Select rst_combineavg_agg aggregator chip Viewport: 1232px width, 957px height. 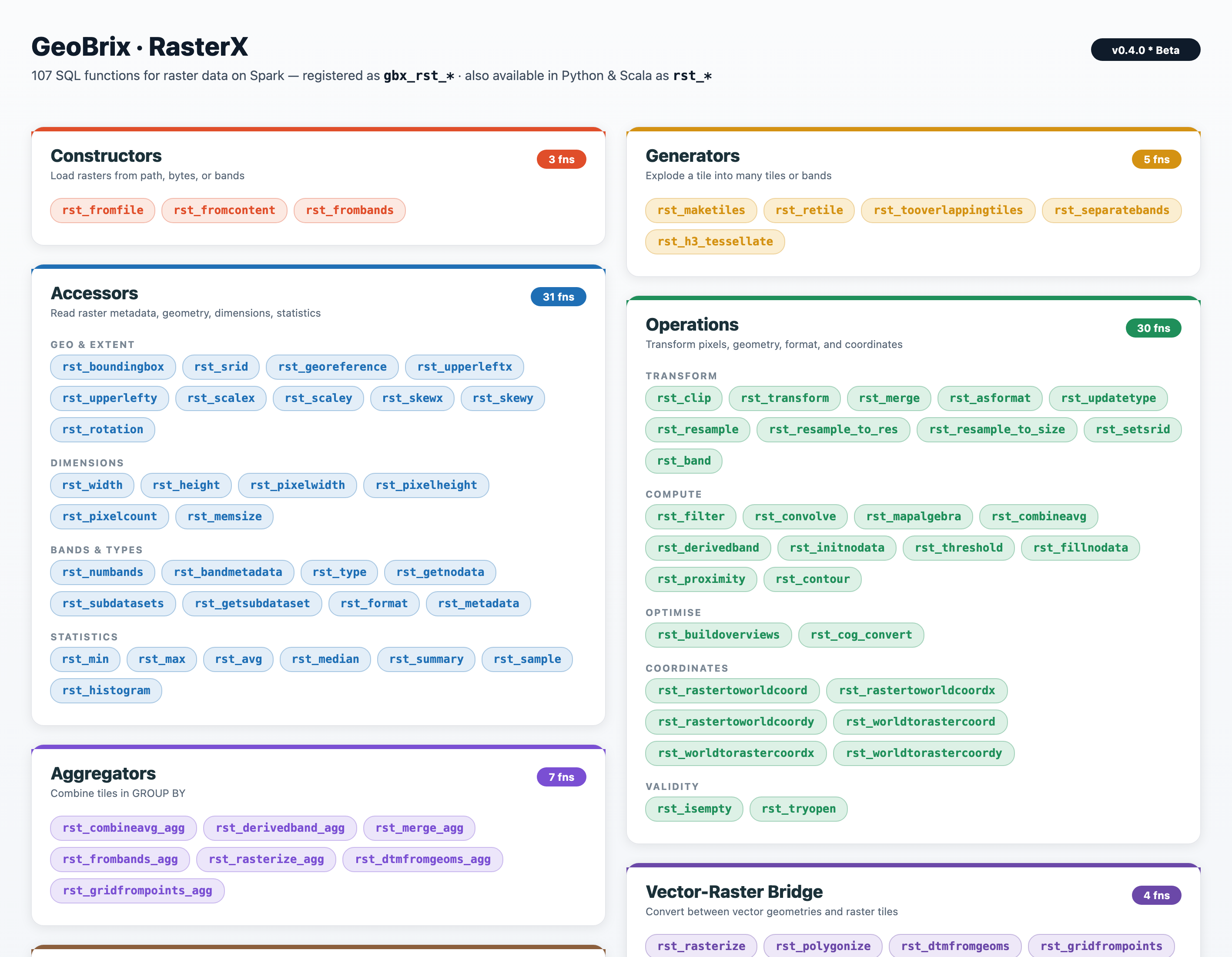pos(124,828)
